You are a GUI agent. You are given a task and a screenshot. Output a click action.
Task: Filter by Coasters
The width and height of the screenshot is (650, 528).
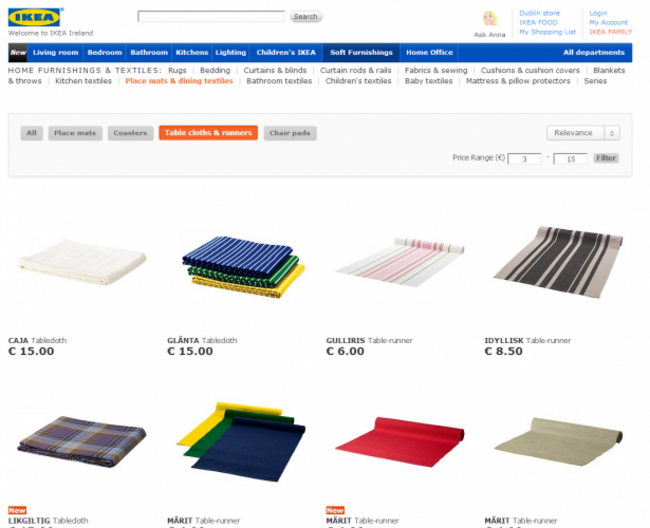131,133
